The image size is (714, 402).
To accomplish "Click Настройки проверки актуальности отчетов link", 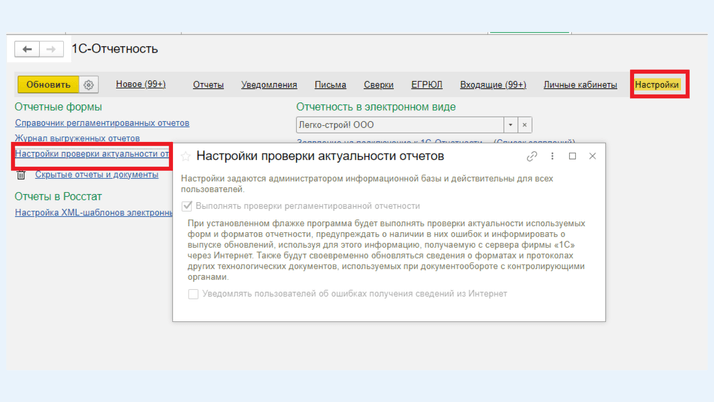I will [92, 154].
